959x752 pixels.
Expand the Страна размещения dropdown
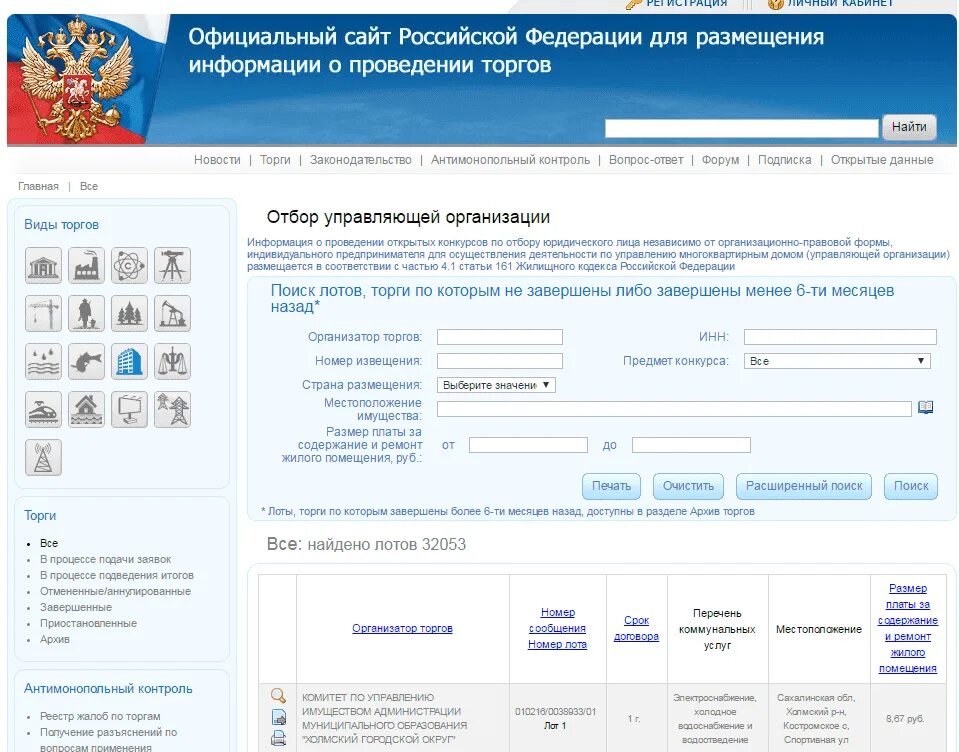point(497,384)
